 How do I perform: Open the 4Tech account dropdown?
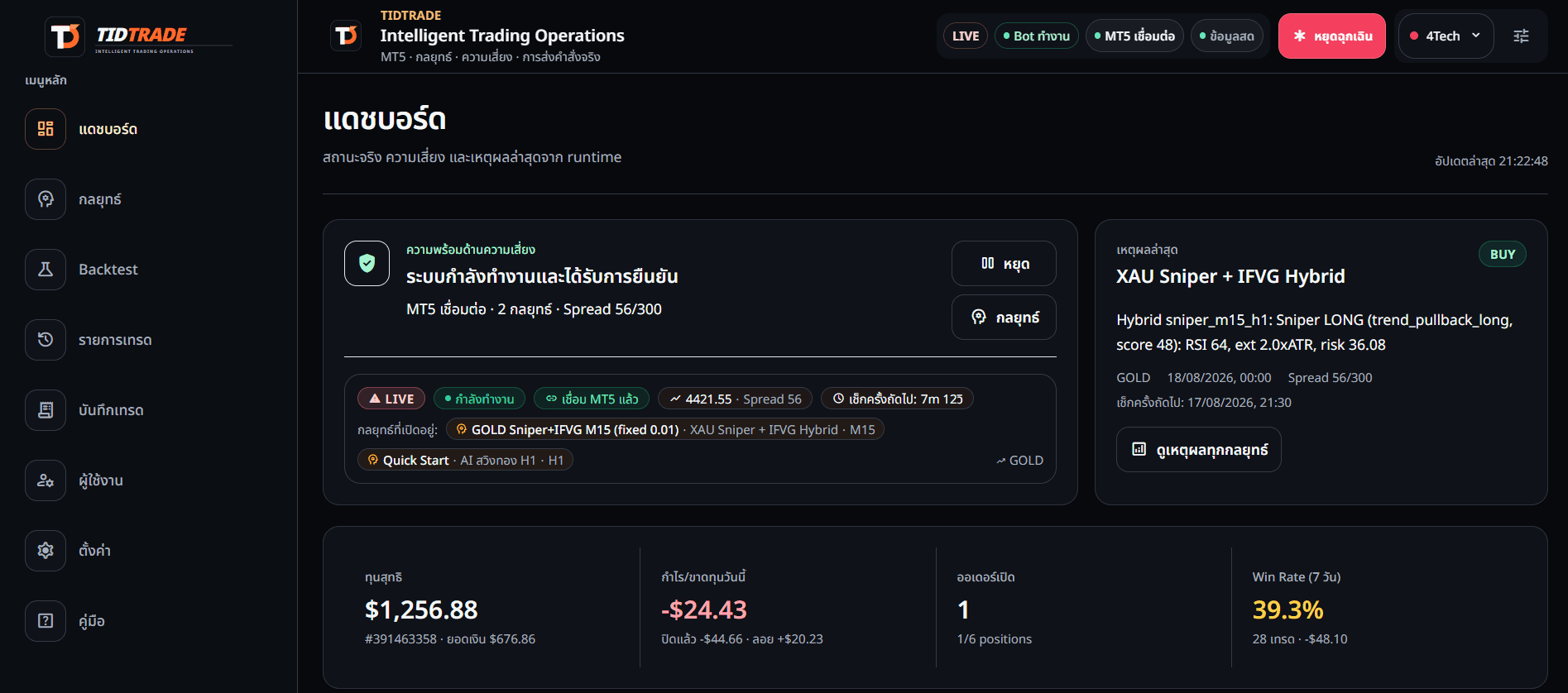(1446, 36)
